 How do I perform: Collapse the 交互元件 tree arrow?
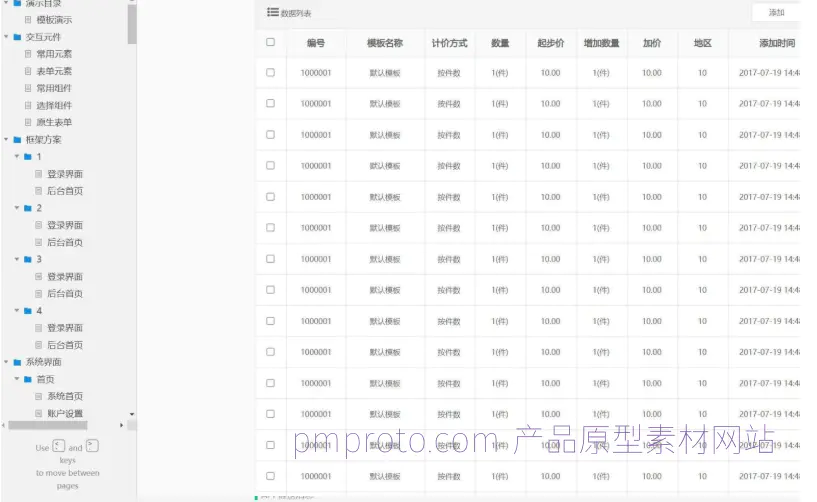(x=6, y=37)
